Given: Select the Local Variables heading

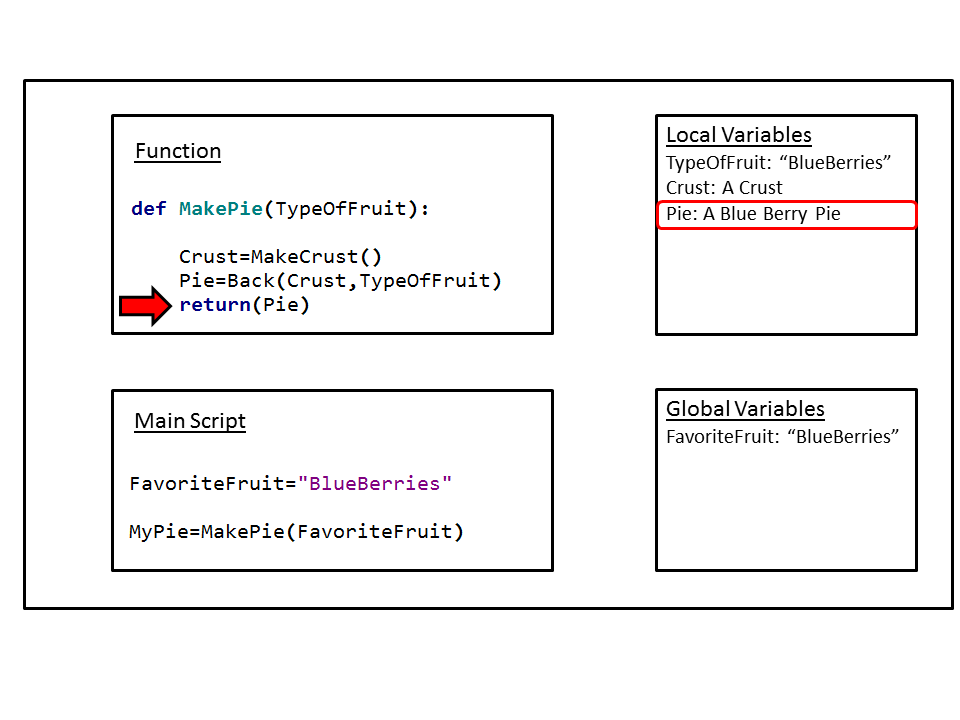Looking at the screenshot, I should (738, 135).
